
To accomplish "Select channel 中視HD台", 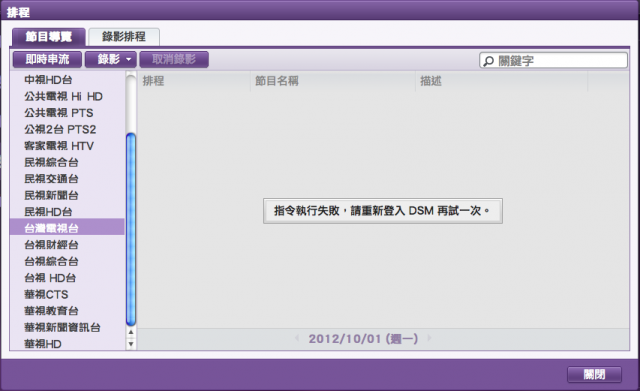I will [x=67, y=80].
